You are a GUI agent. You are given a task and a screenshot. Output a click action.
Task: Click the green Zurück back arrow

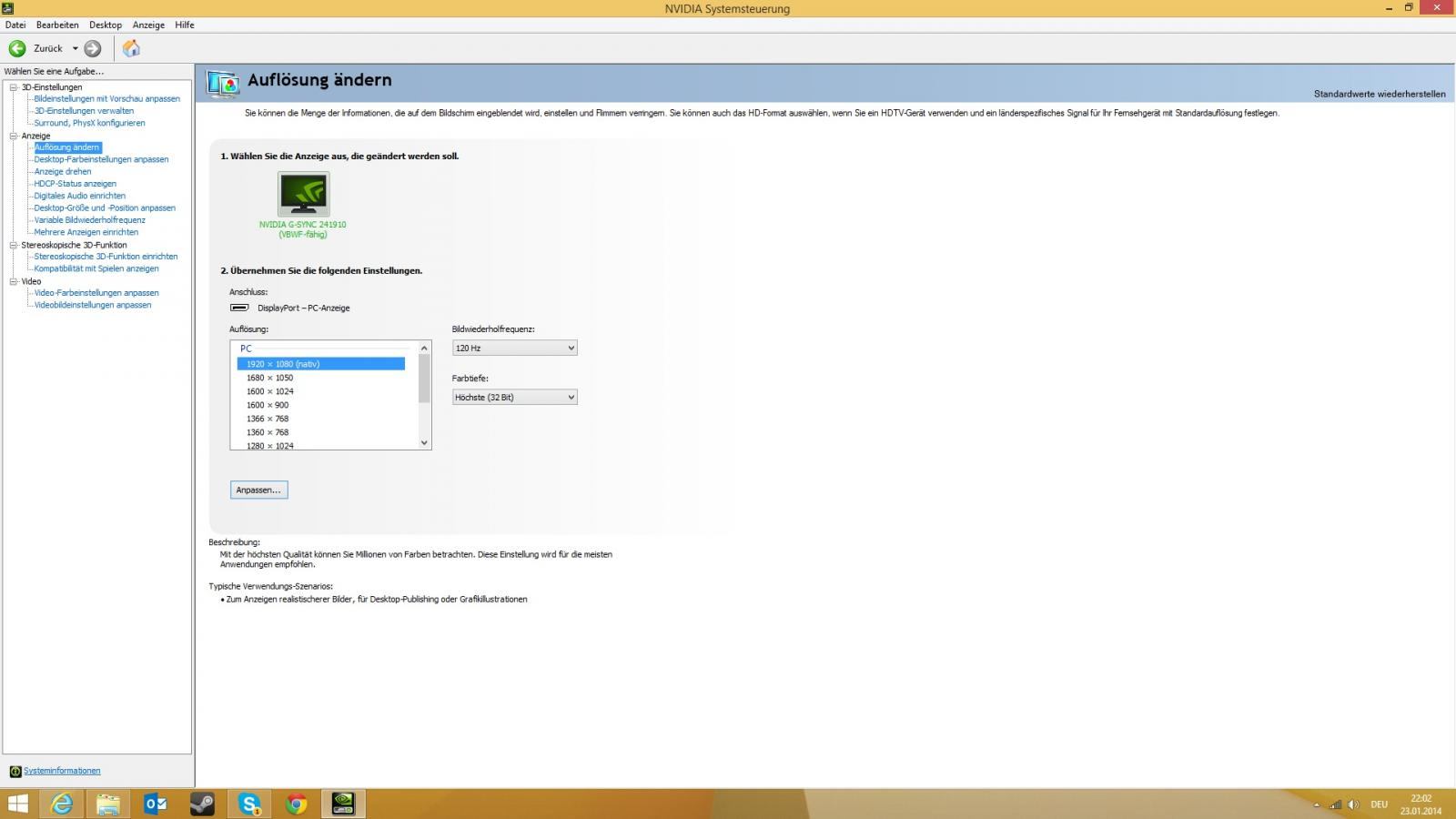click(x=17, y=48)
